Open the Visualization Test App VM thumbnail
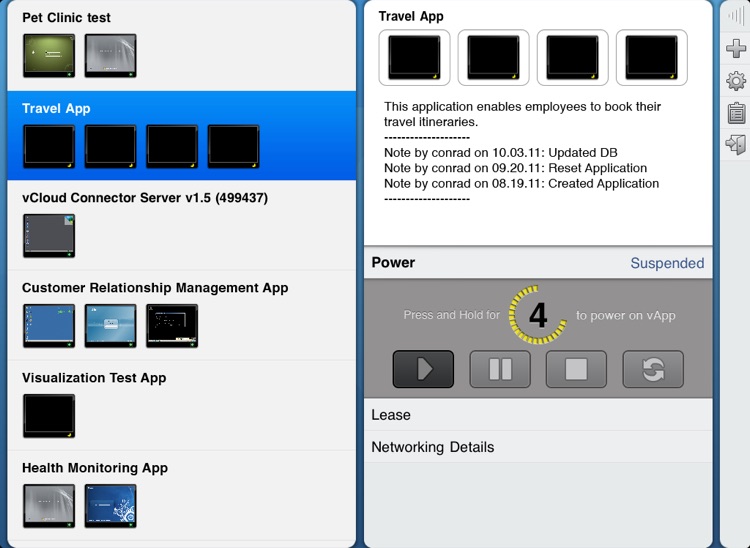Viewport: 750px width, 548px height. point(49,416)
